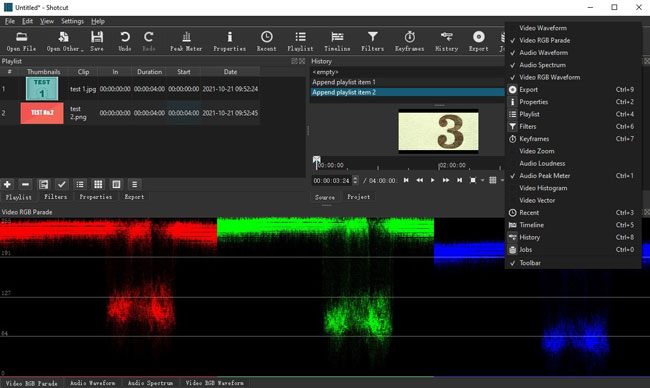The height and width of the screenshot is (388, 650).
Task: Add a clip with the playlist plus button
Action: tap(7, 184)
